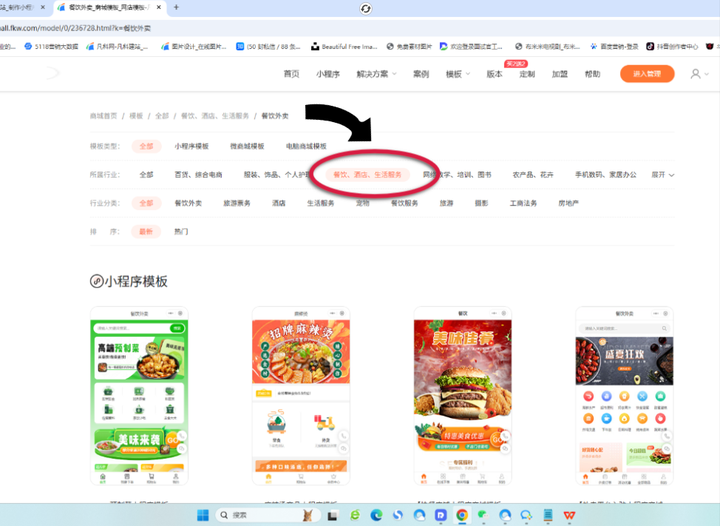This screenshot has height=526, width=720.
Task: Click the circular sync icon above the address bar
Action: (x=366, y=9)
